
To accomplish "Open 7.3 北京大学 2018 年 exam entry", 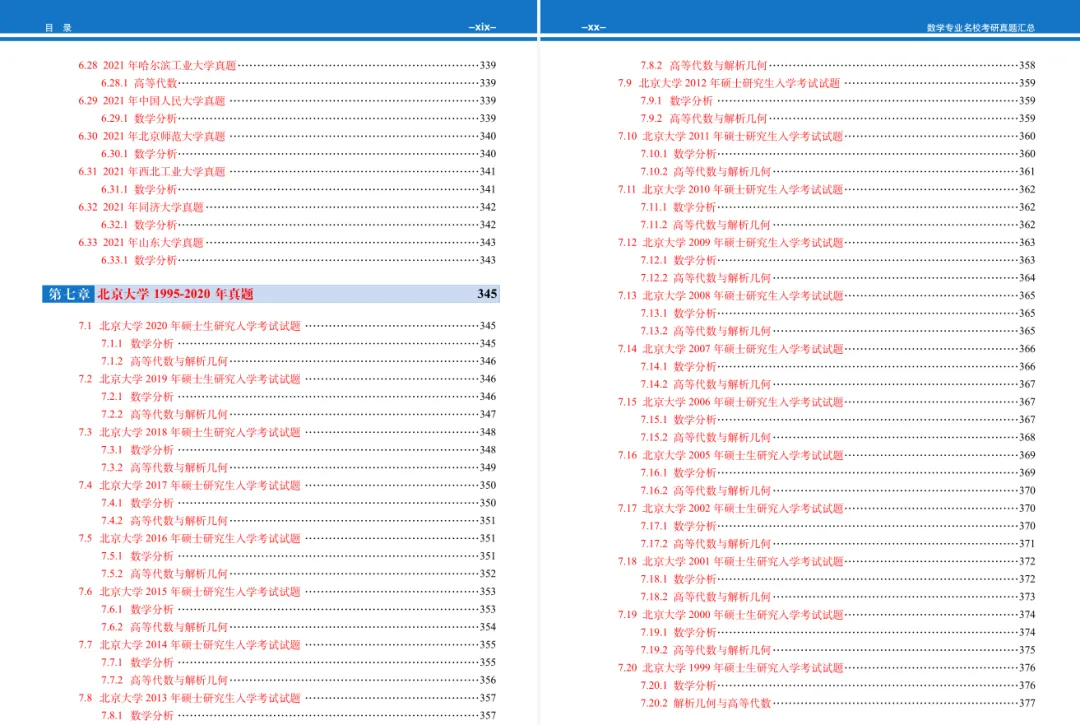I will coord(287,432).
